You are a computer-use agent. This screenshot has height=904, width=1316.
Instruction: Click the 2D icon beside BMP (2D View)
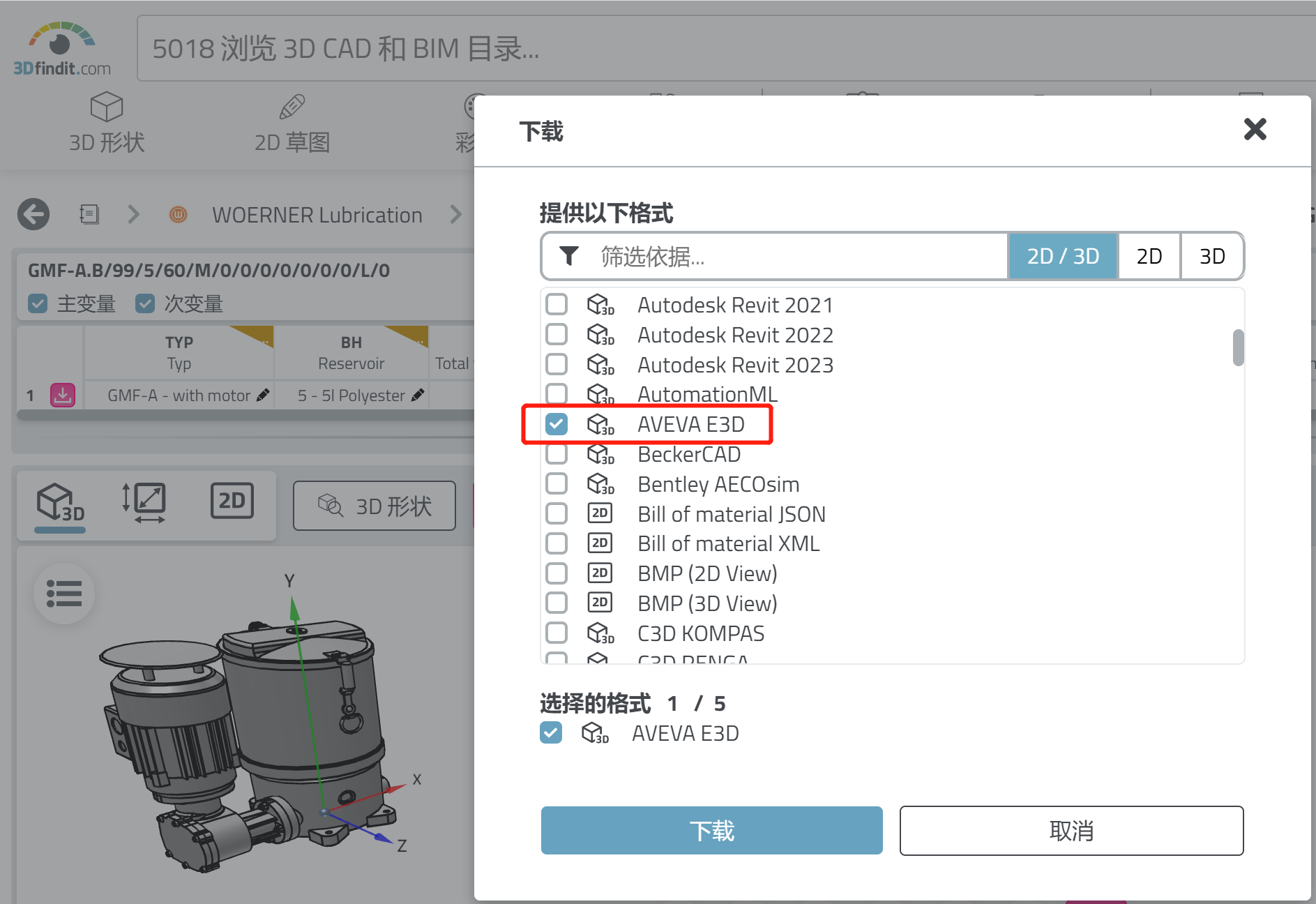coord(600,573)
